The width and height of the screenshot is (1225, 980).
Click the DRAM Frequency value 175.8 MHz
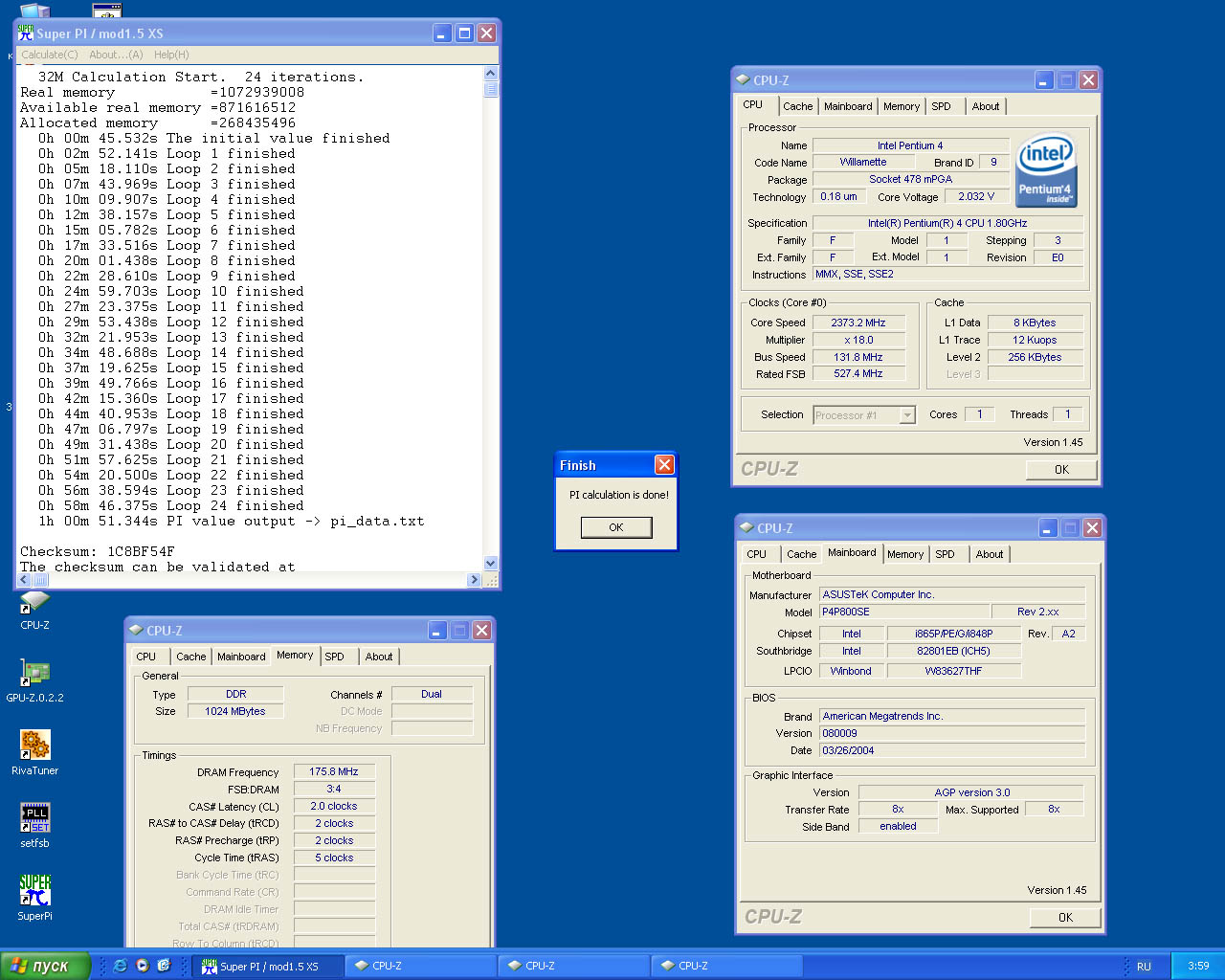(333, 771)
